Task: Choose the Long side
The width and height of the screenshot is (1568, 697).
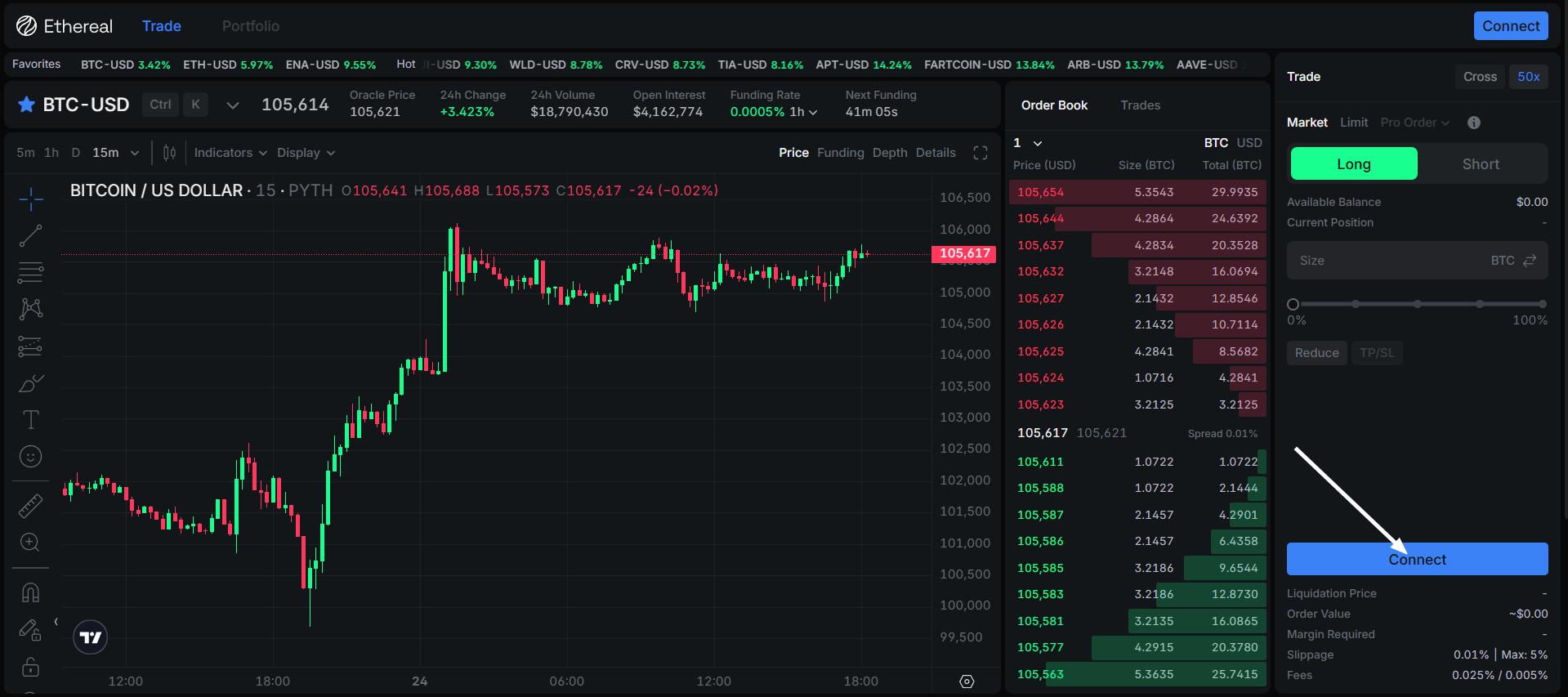Action: coord(1354,164)
